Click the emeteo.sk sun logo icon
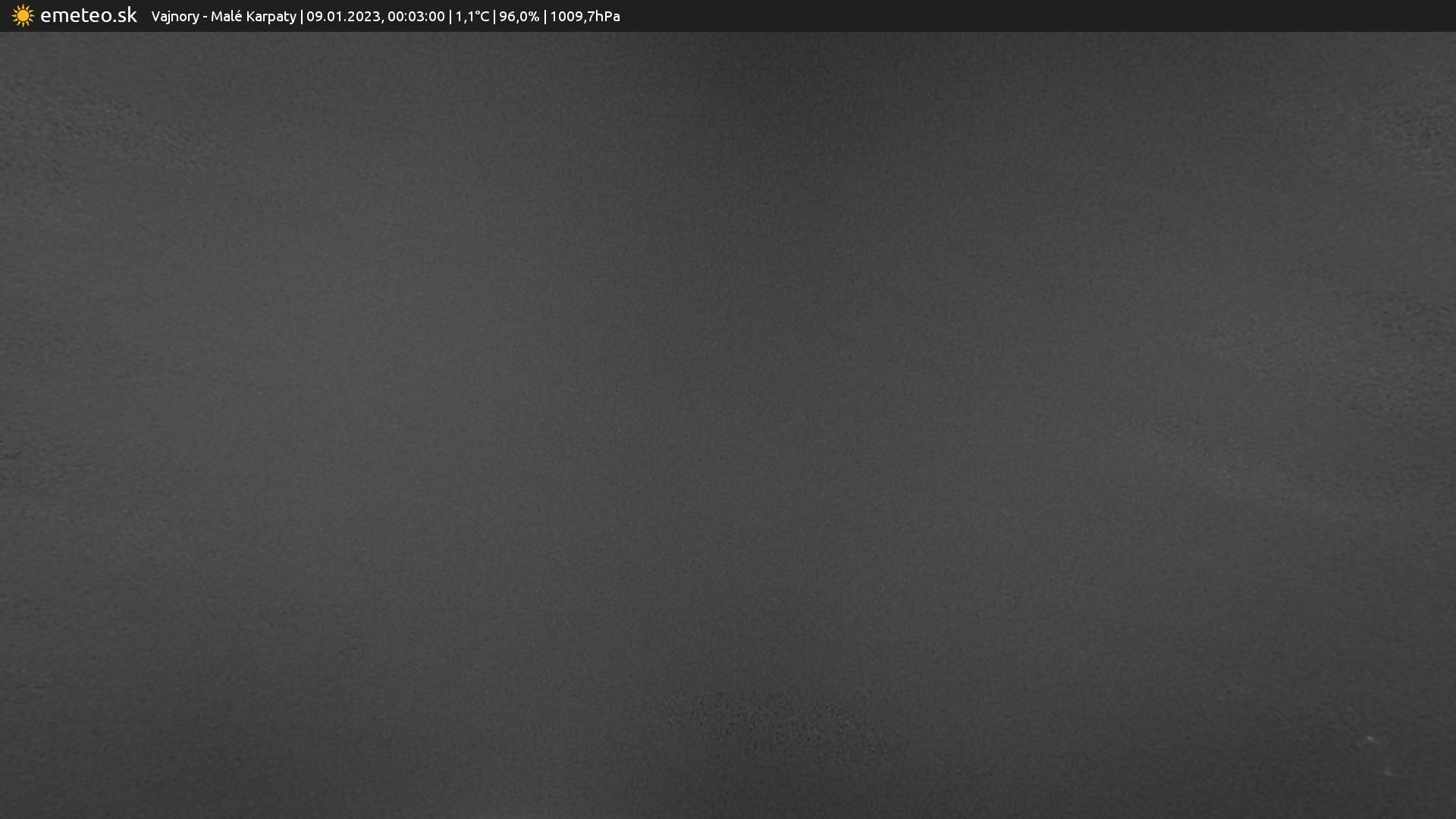The image size is (1456, 819). [23, 16]
